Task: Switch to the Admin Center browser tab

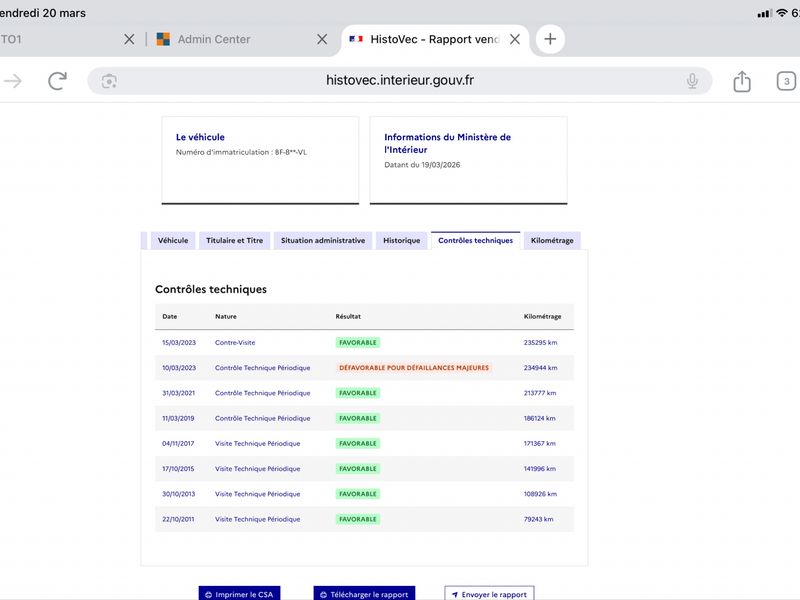Action: click(x=213, y=39)
